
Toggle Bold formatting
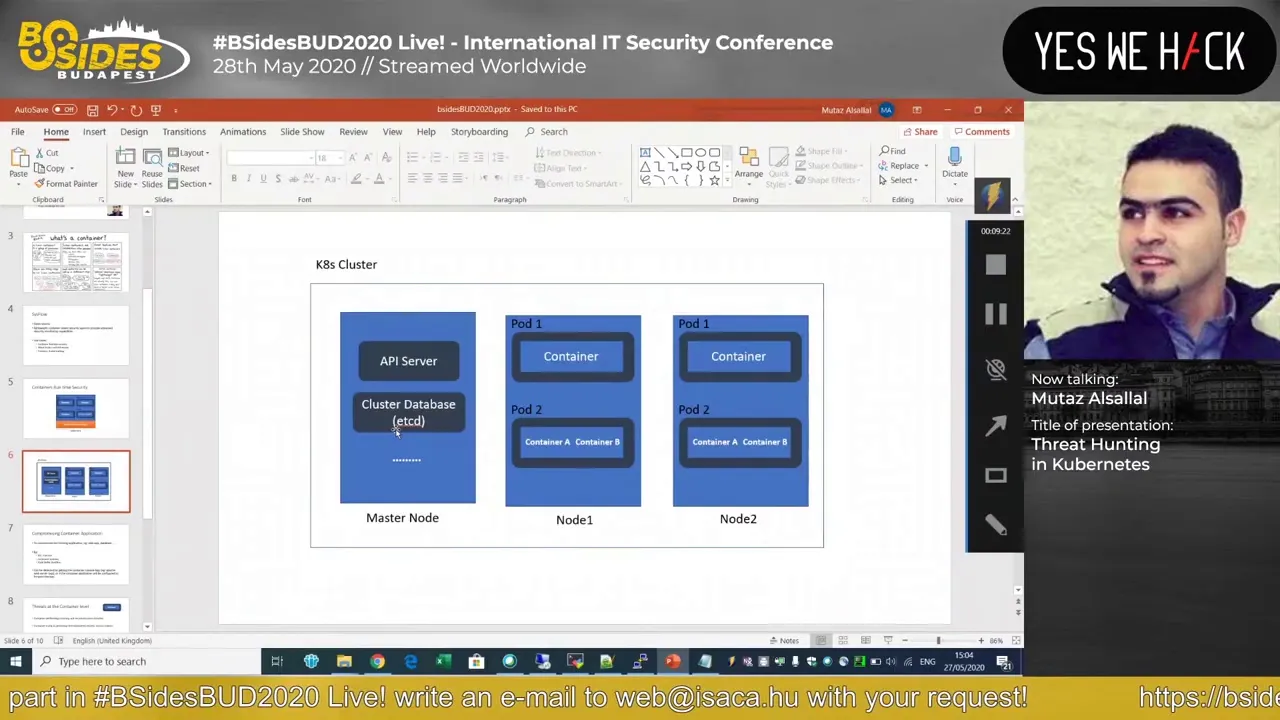234,179
